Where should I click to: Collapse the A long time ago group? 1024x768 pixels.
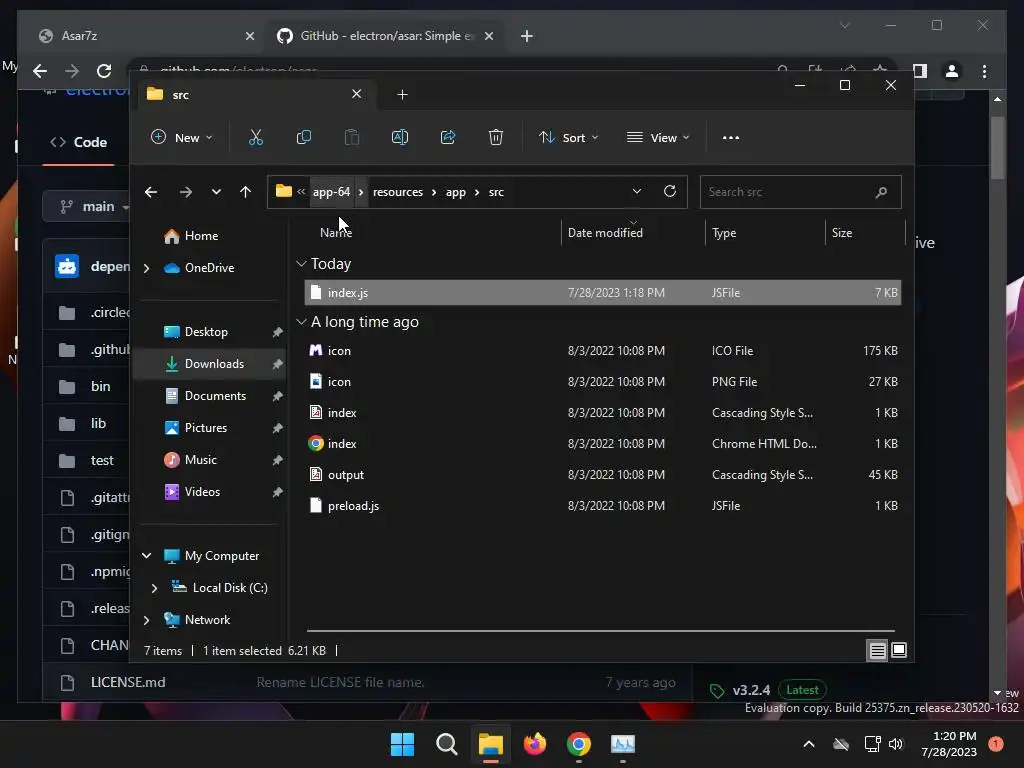click(x=301, y=322)
